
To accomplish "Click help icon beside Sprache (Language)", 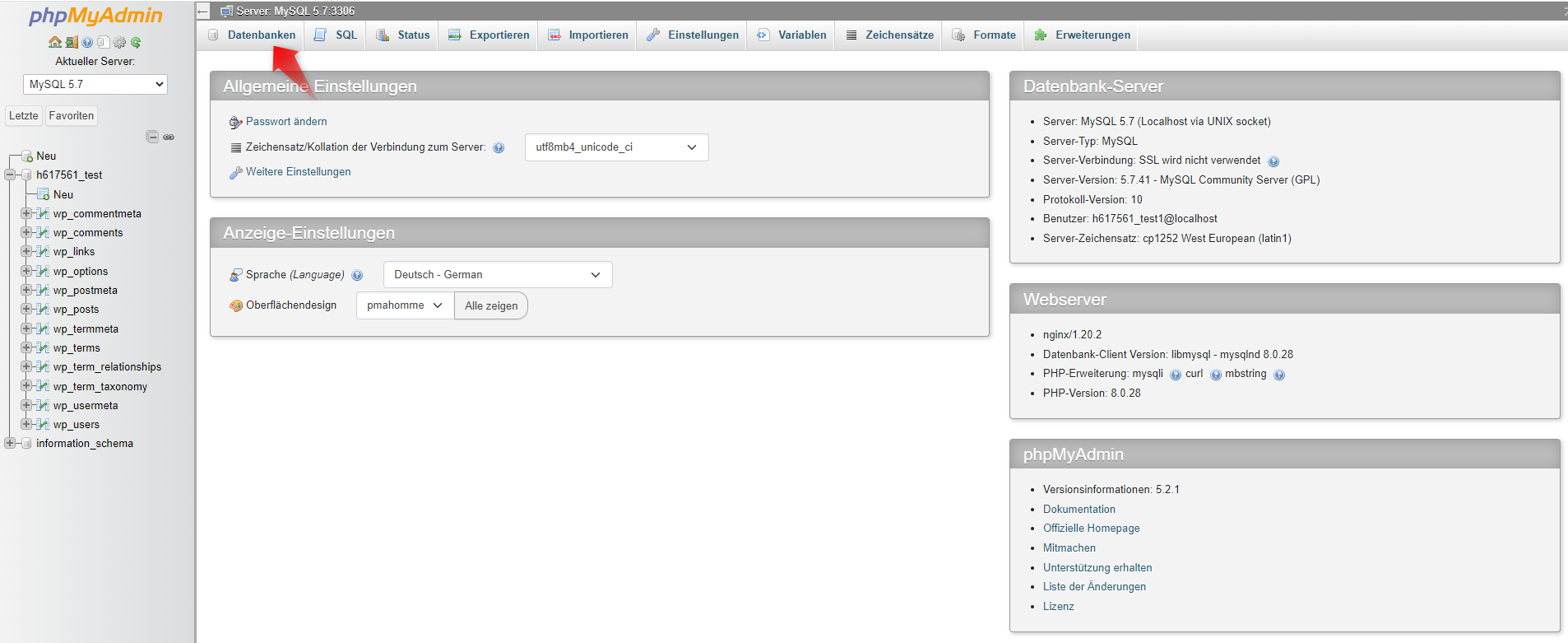I will 357,276.
